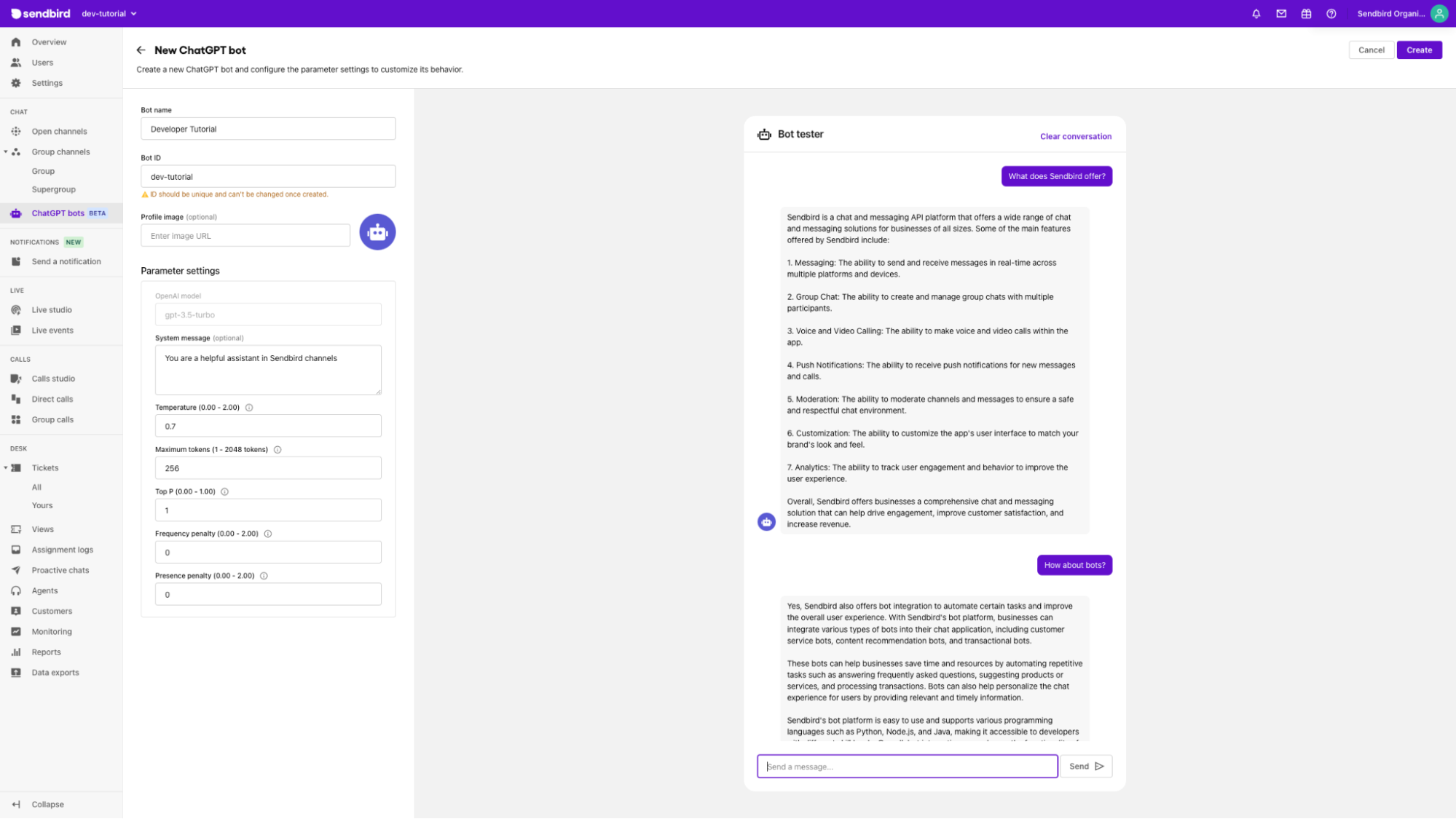Click the Proactive chats paper plane icon
1456x819 pixels.
(x=16, y=571)
